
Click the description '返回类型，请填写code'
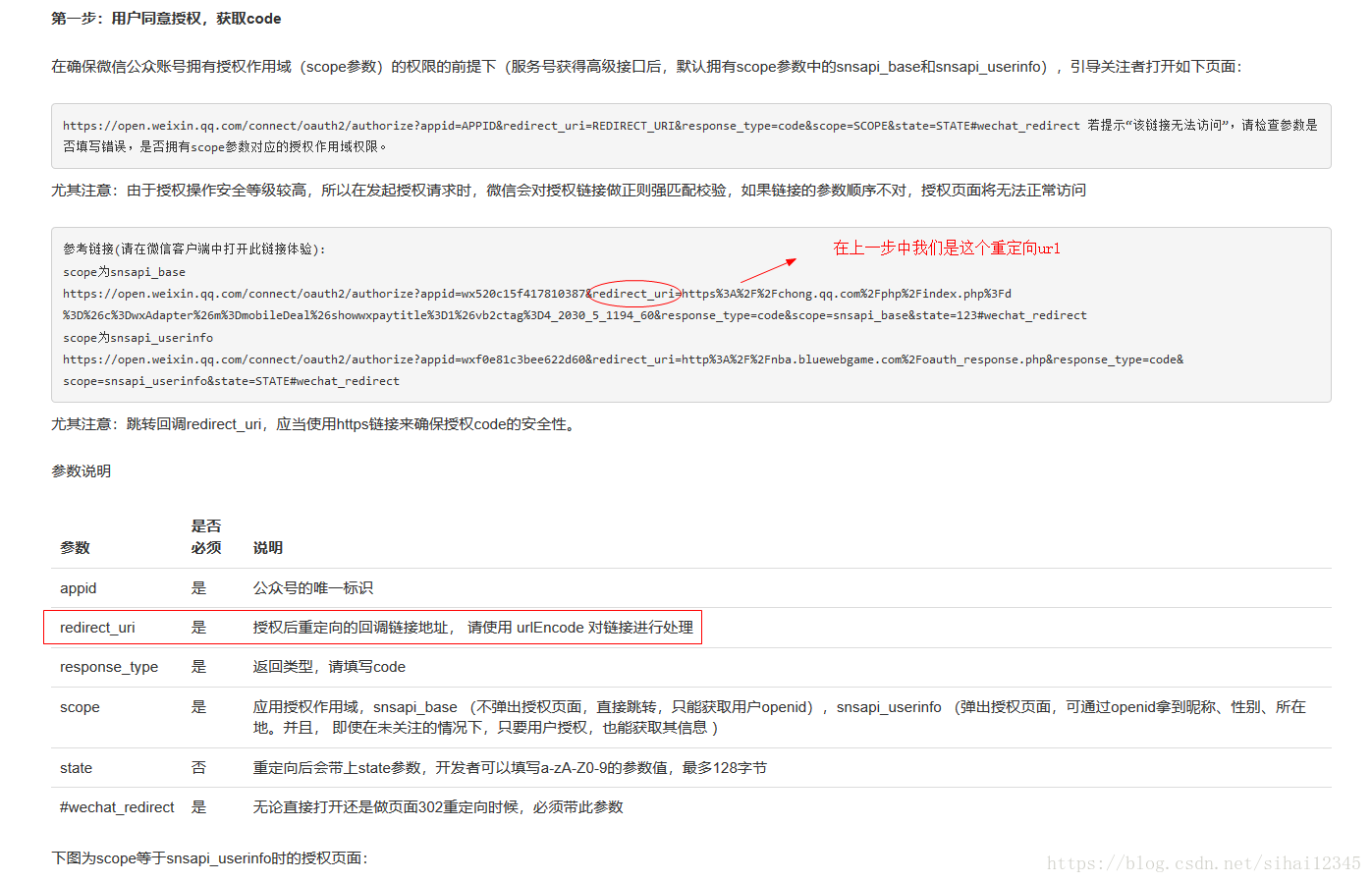pos(329,667)
